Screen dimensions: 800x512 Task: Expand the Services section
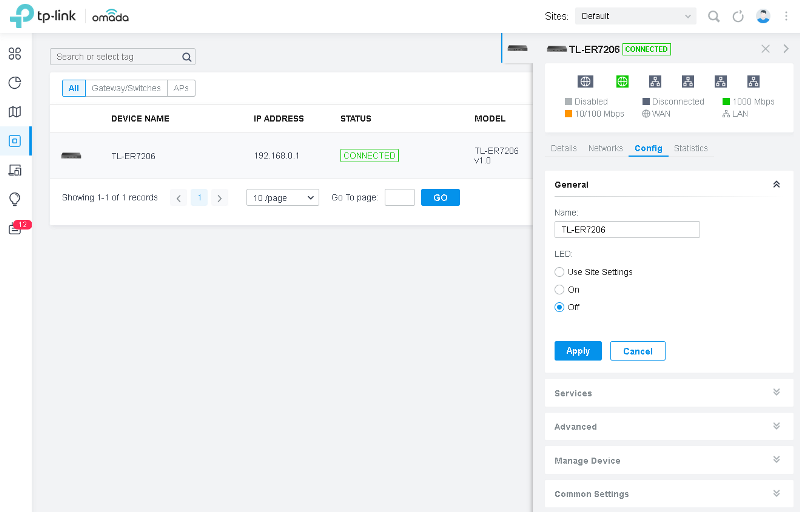[x=669, y=393]
